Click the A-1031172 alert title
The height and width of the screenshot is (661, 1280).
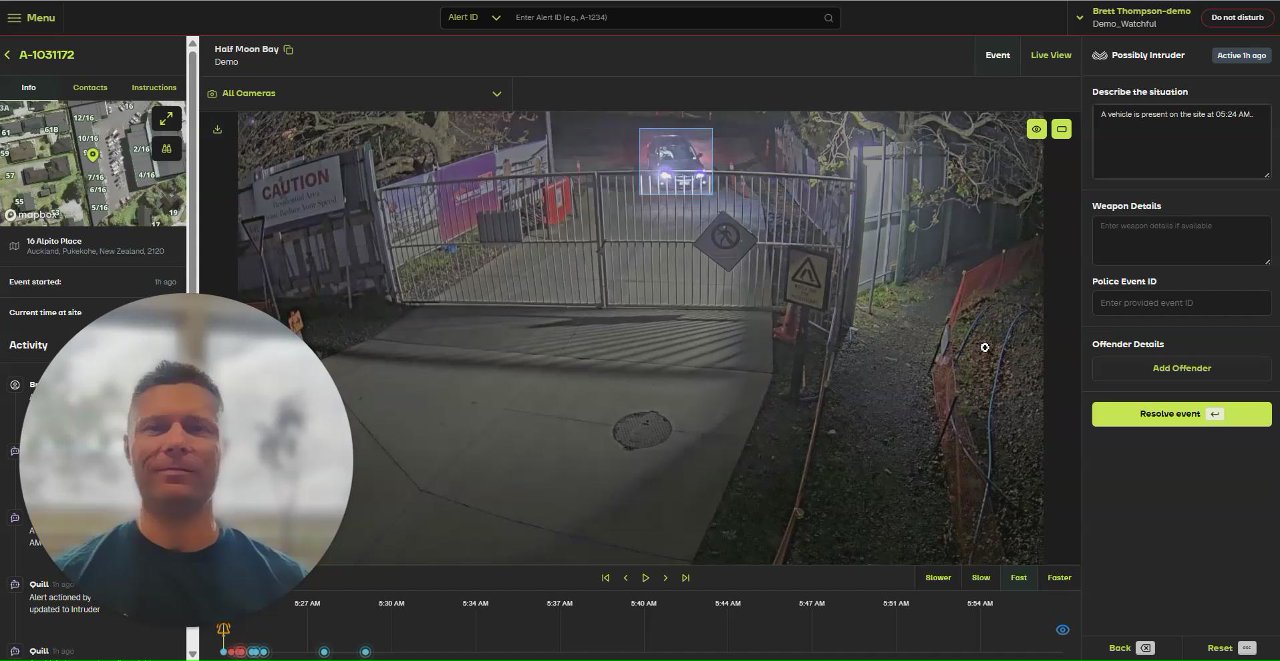tap(46, 55)
